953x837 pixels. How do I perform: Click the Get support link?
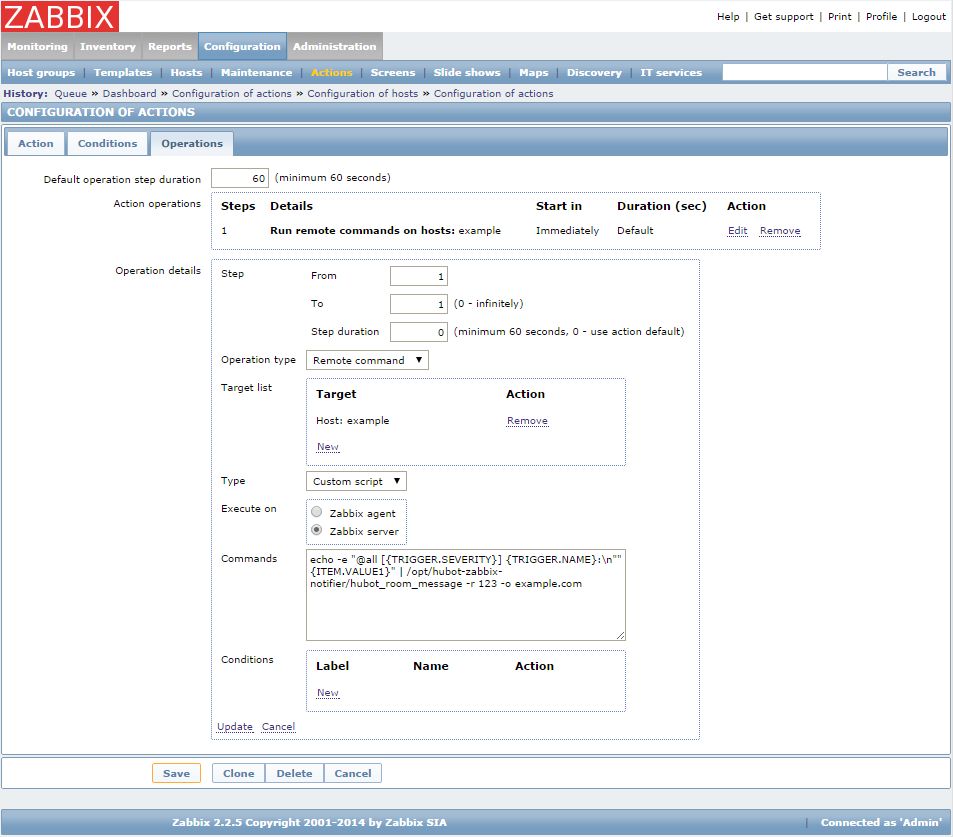pos(783,16)
